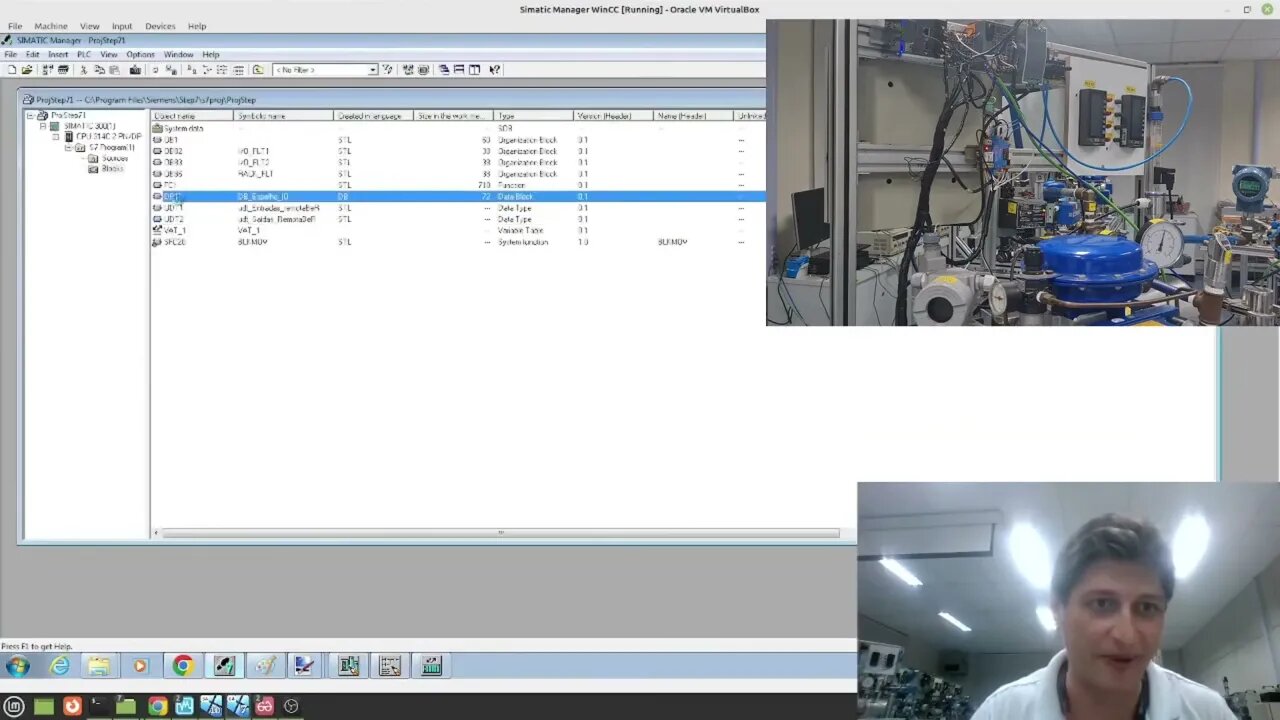Sort by Name (Header) column
Viewport: 1280px width, 720px height.
(x=693, y=116)
